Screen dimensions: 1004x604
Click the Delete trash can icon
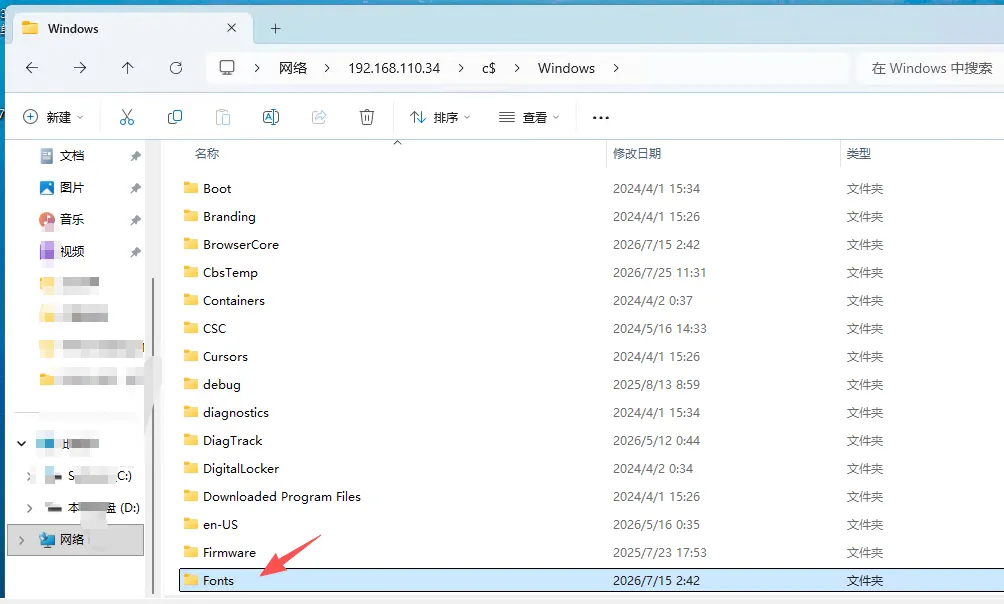pyautogui.click(x=367, y=117)
